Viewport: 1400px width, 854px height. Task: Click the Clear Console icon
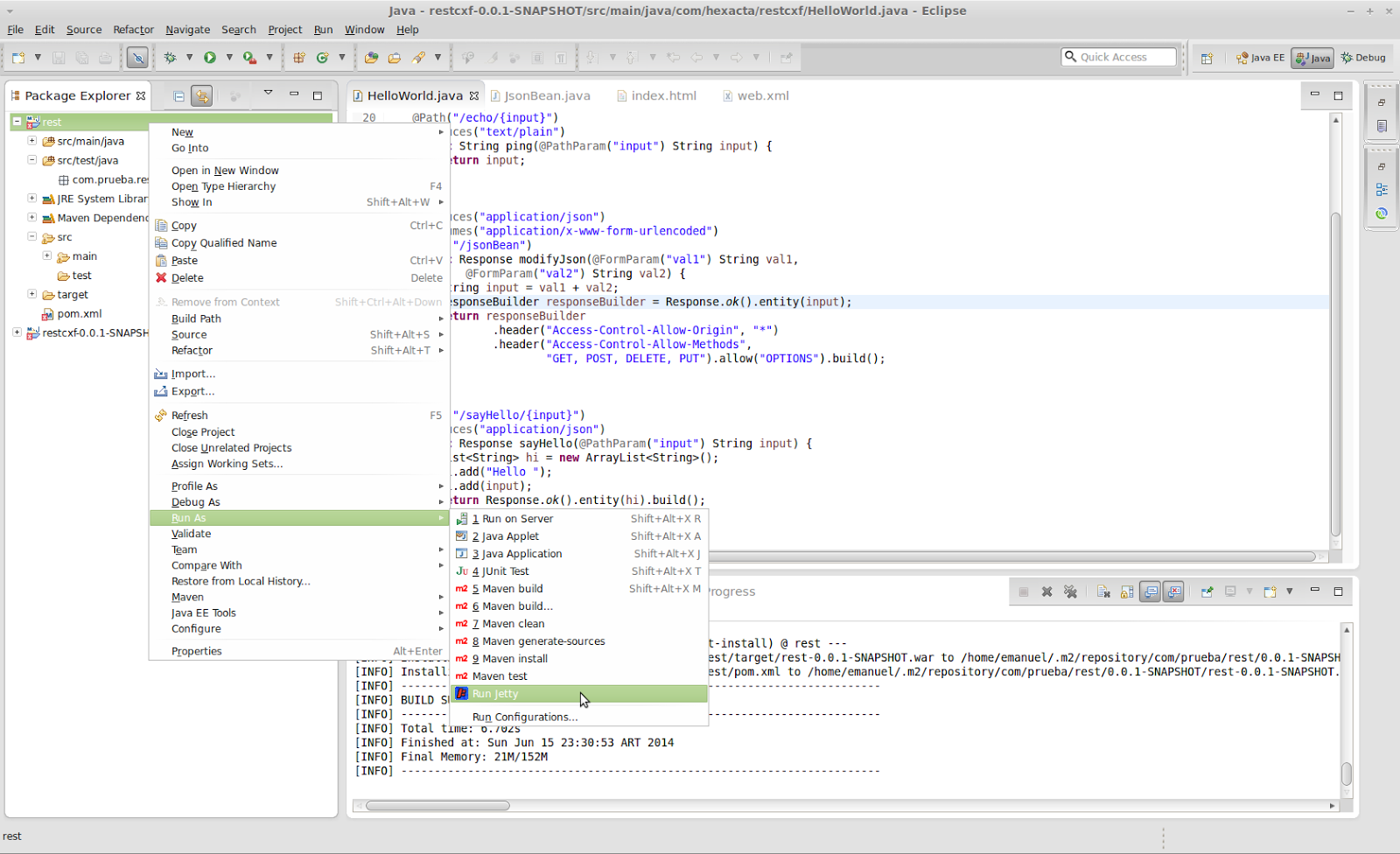1103,591
